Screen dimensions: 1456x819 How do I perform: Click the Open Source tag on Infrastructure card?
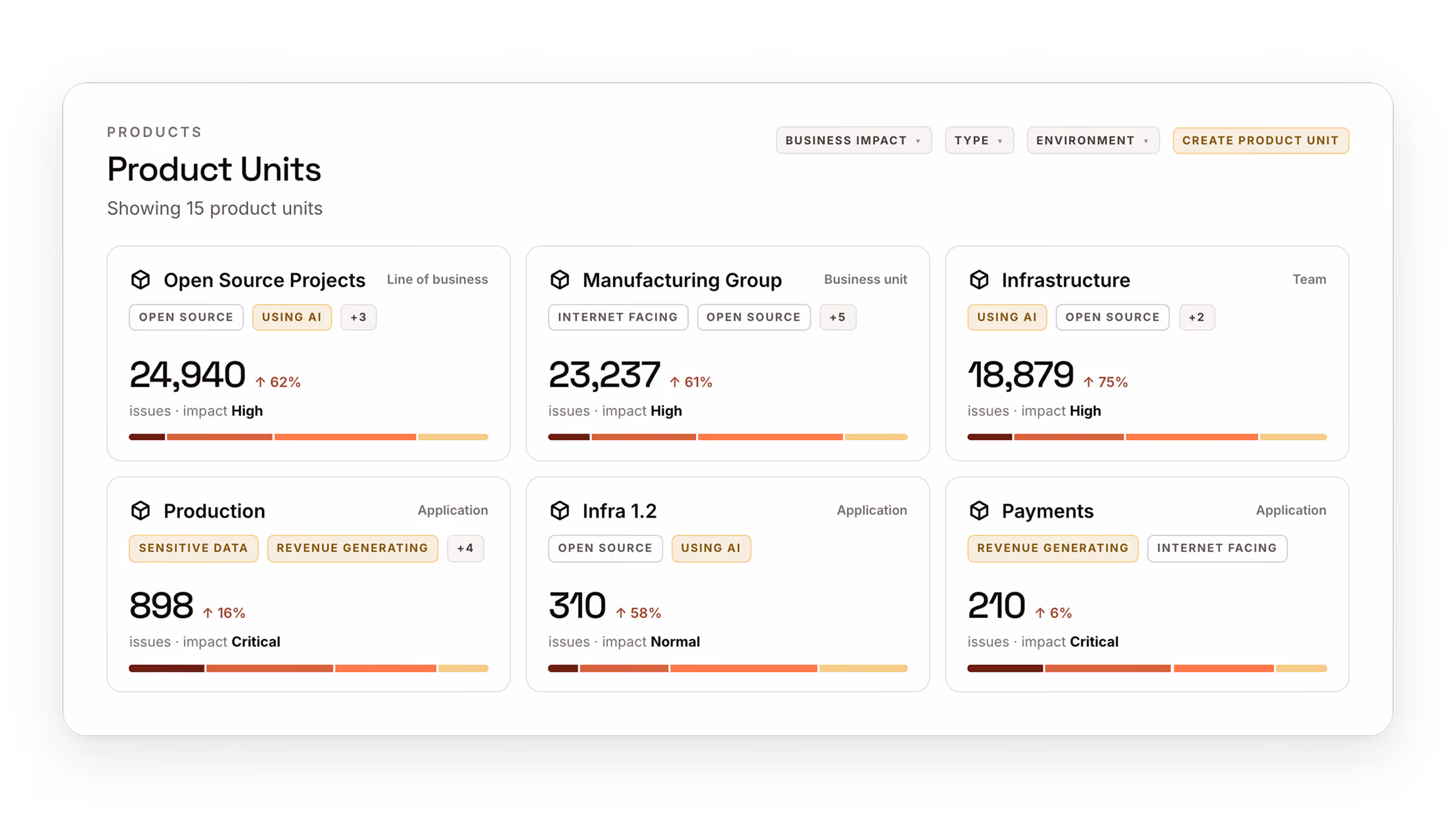click(x=1112, y=317)
